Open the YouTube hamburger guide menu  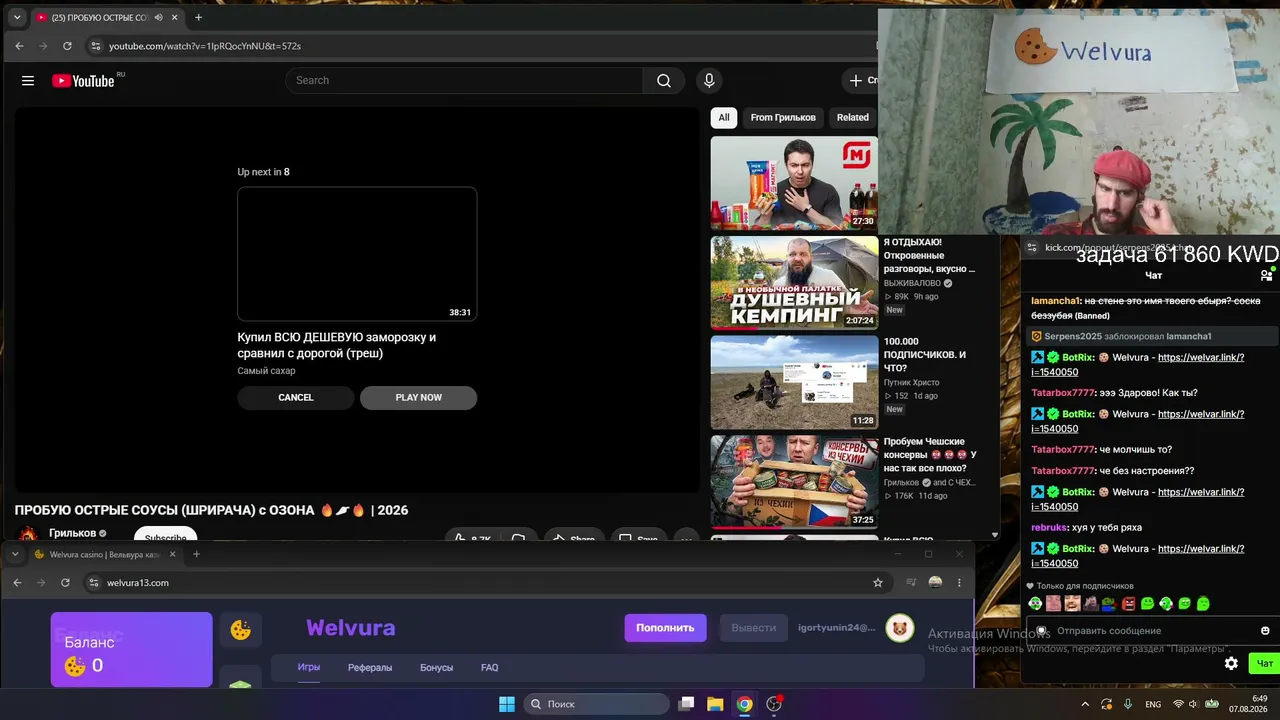pos(28,81)
